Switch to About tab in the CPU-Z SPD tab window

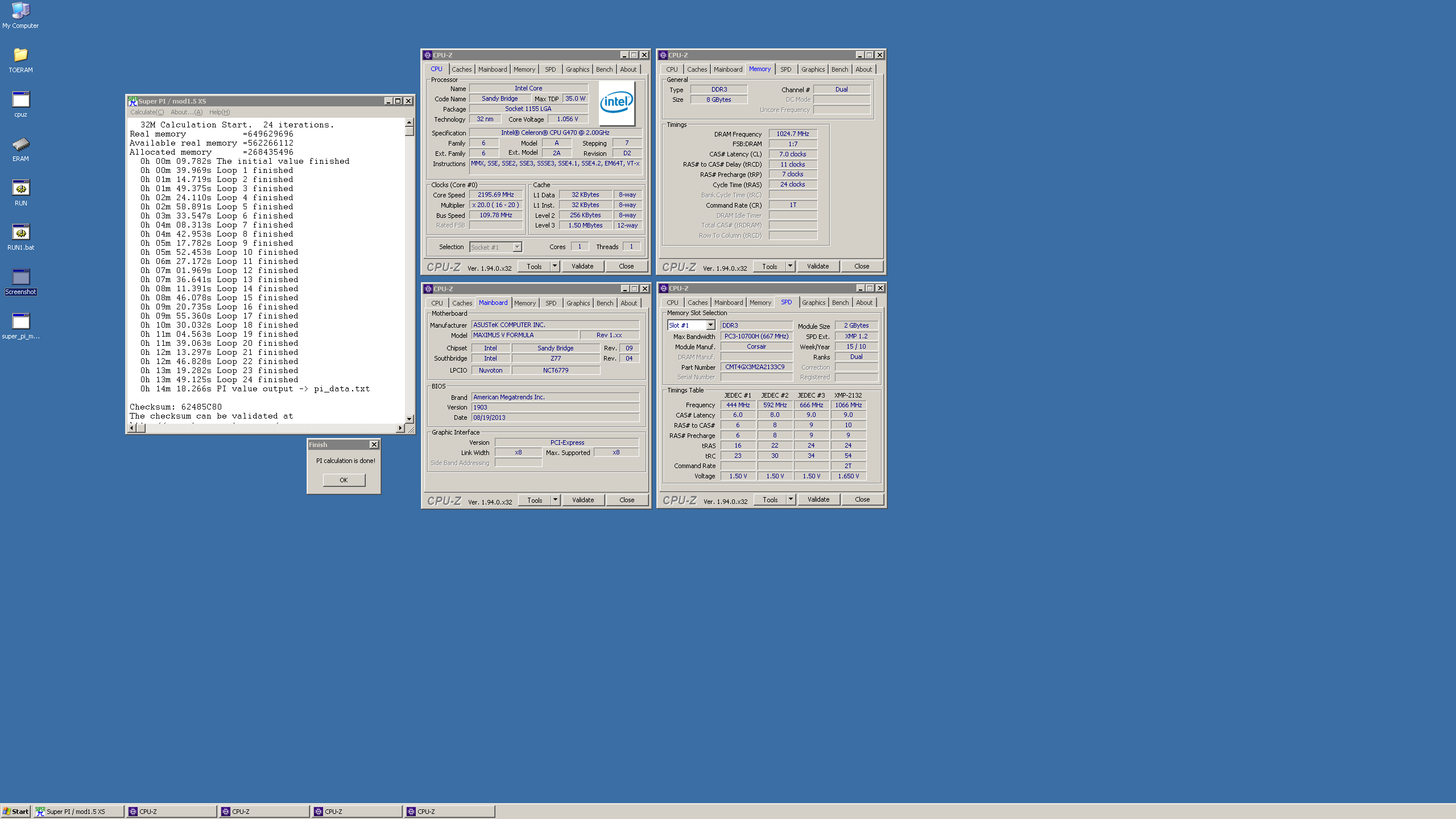pos(864,303)
